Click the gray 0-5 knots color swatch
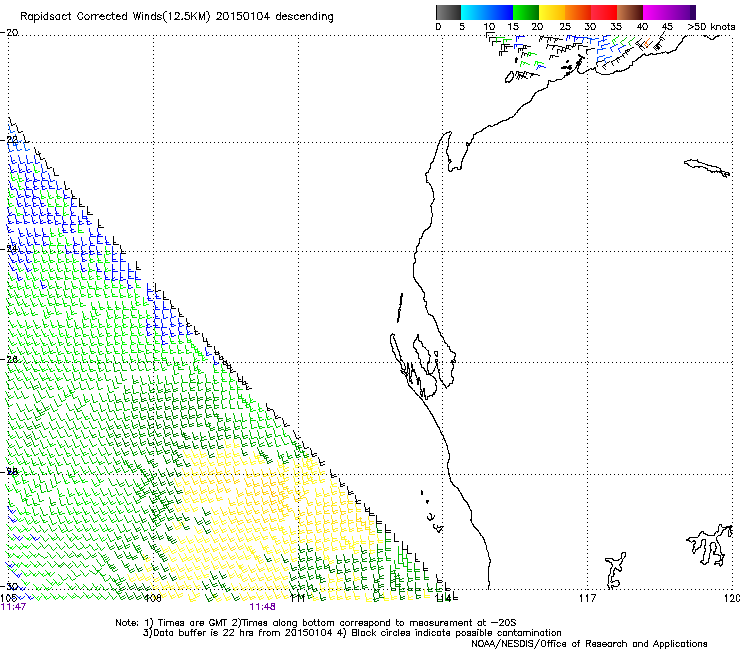The height and width of the screenshot is (650, 740). (448, 12)
